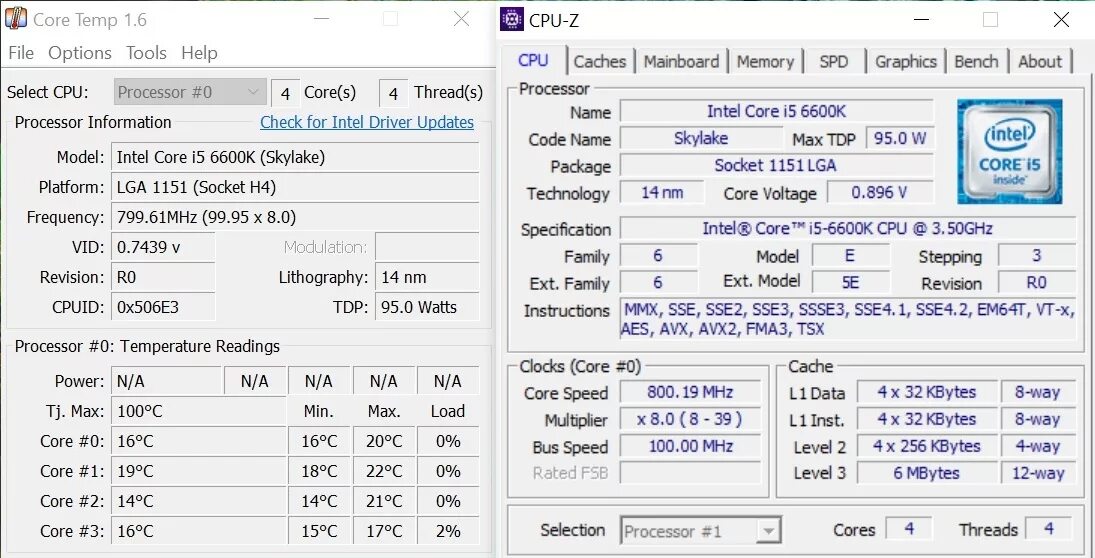The width and height of the screenshot is (1095, 558).
Task: Switch to the SPD tab in CPU-Z
Action: point(834,61)
